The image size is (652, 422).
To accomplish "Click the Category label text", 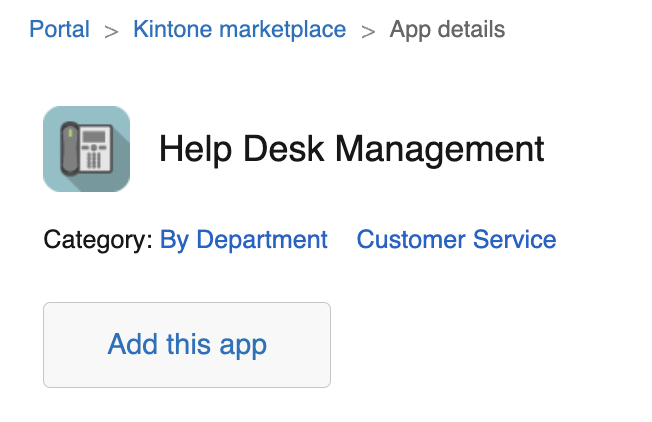I will [x=98, y=240].
